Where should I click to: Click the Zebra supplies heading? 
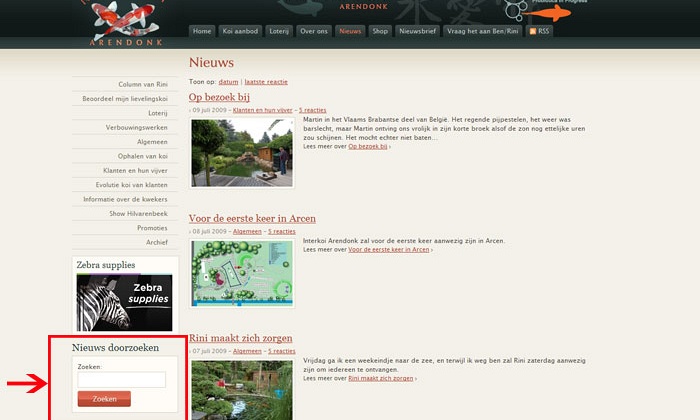click(x=106, y=265)
